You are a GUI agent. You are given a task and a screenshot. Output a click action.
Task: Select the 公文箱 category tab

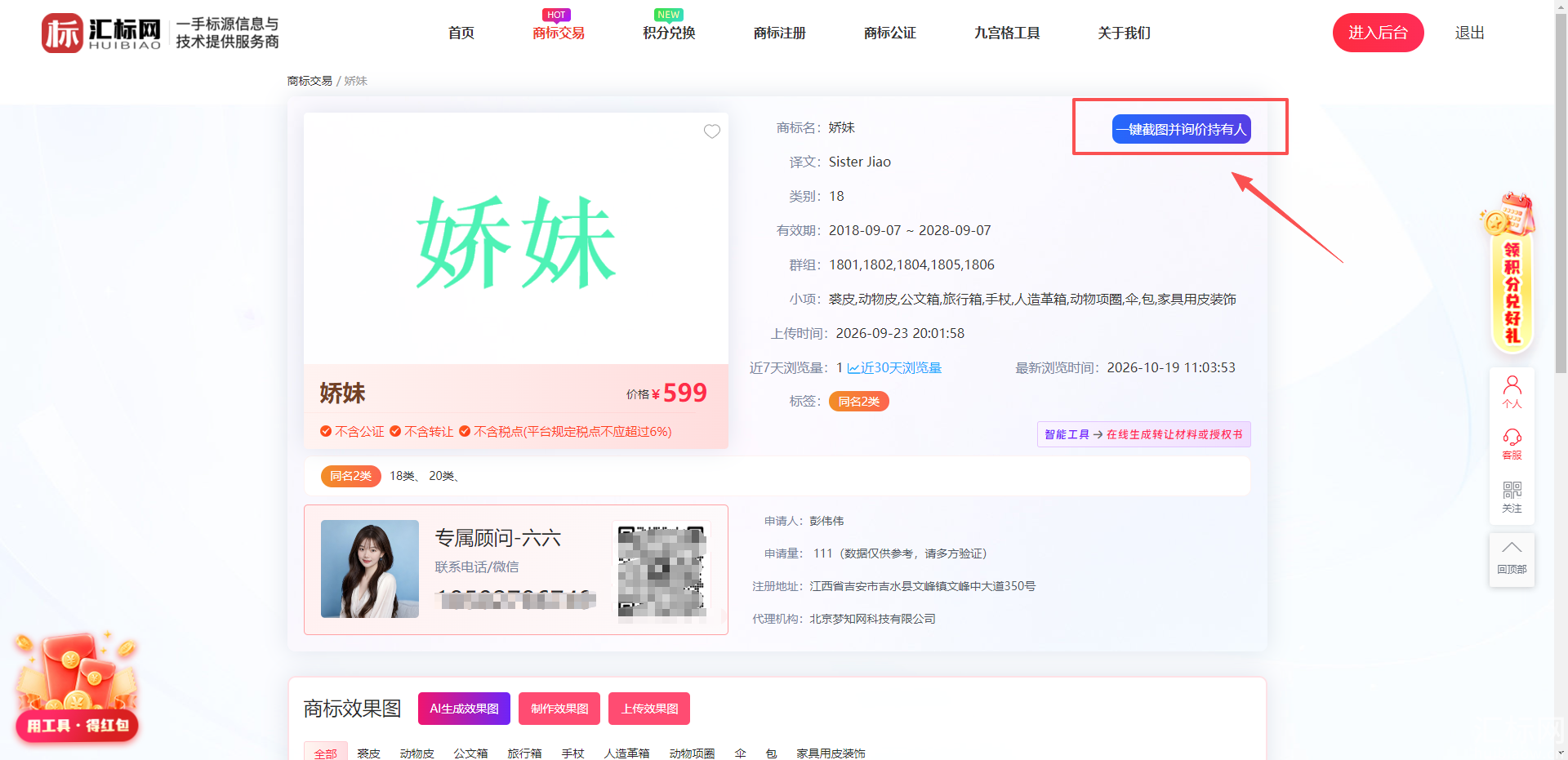(471, 753)
